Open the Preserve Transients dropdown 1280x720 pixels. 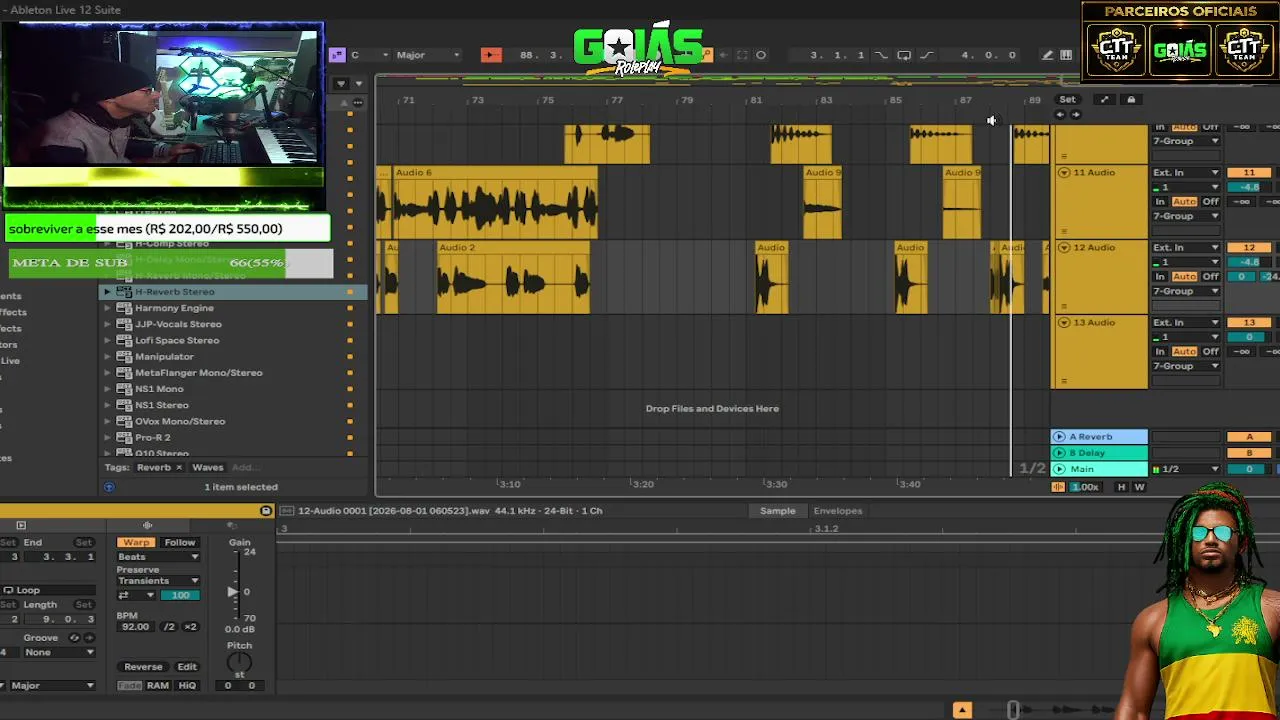coord(158,581)
